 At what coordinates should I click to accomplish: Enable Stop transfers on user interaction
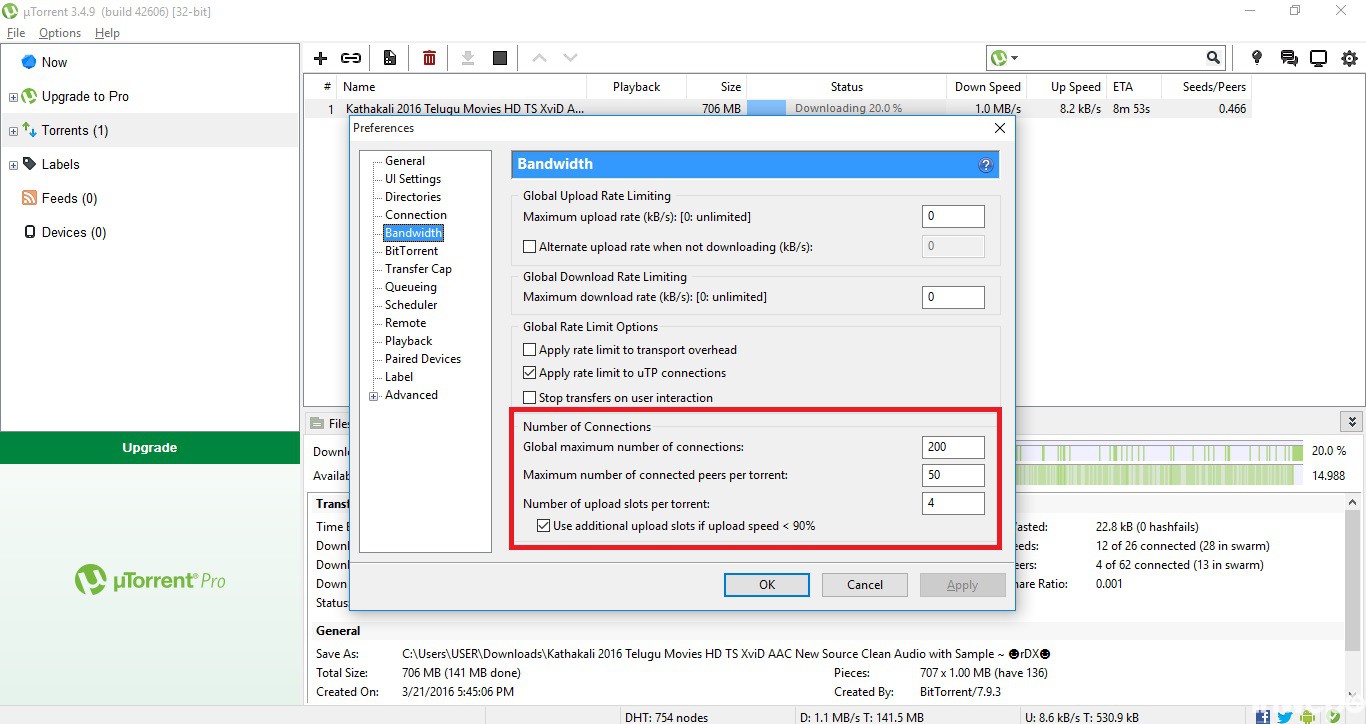click(x=530, y=397)
